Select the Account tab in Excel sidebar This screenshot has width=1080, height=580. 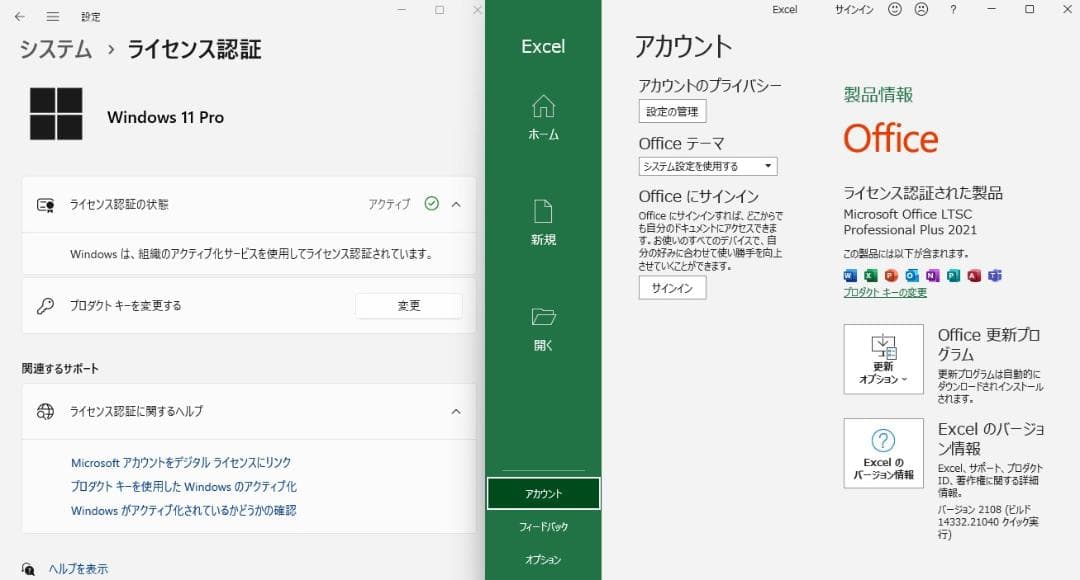coord(543,493)
